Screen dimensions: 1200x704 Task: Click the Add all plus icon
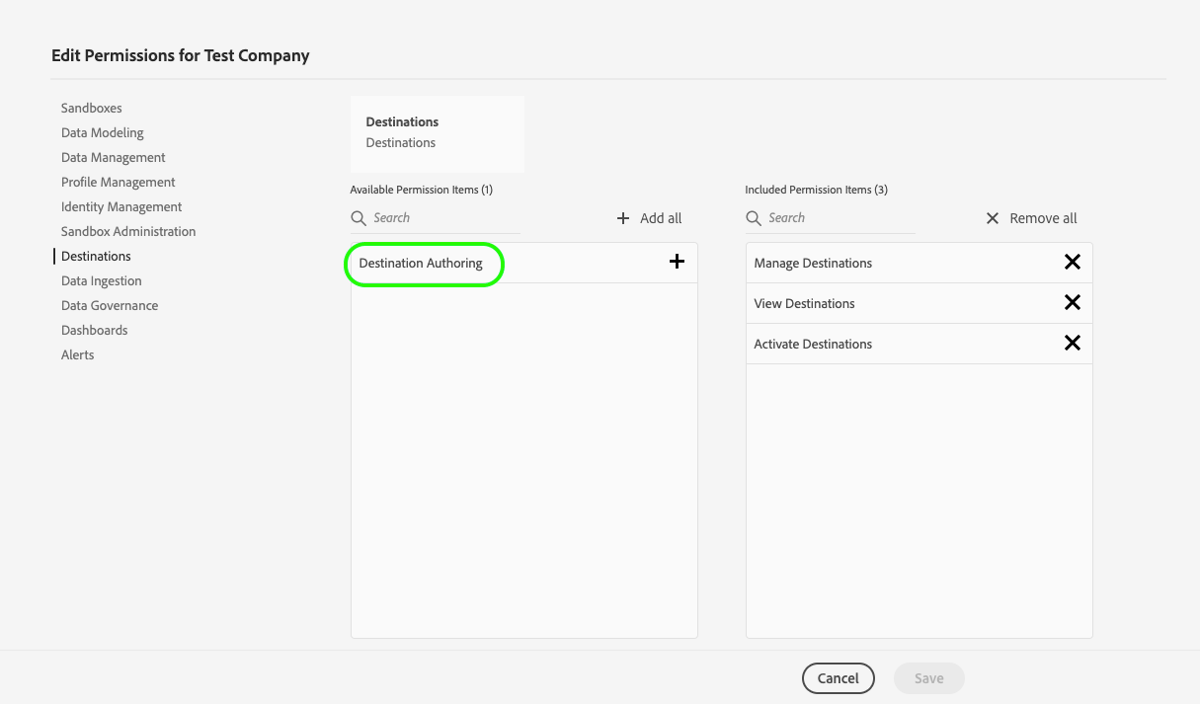(624, 217)
